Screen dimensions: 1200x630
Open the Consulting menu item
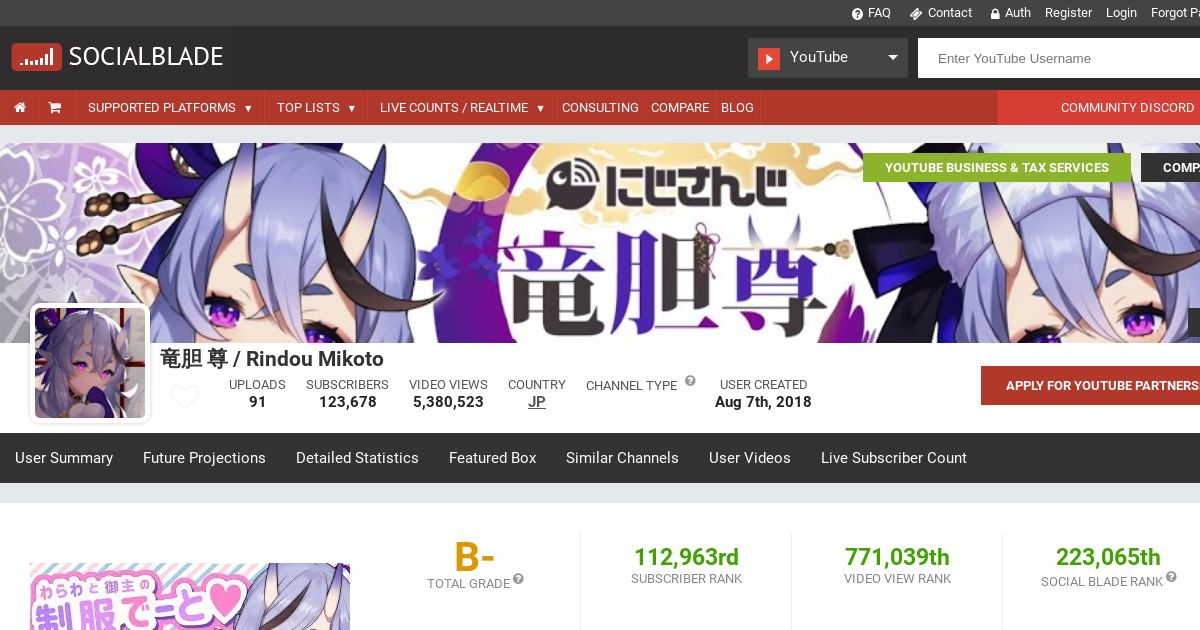tap(600, 107)
